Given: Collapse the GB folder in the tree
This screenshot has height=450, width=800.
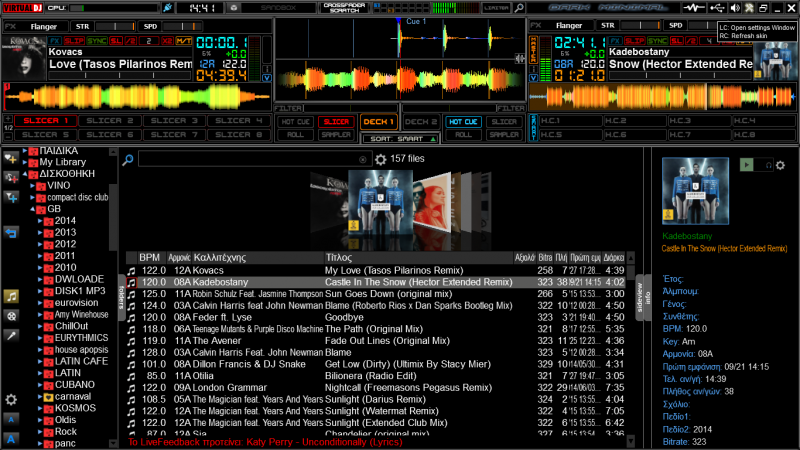Looking at the screenshot, I should tap(32, 209).
